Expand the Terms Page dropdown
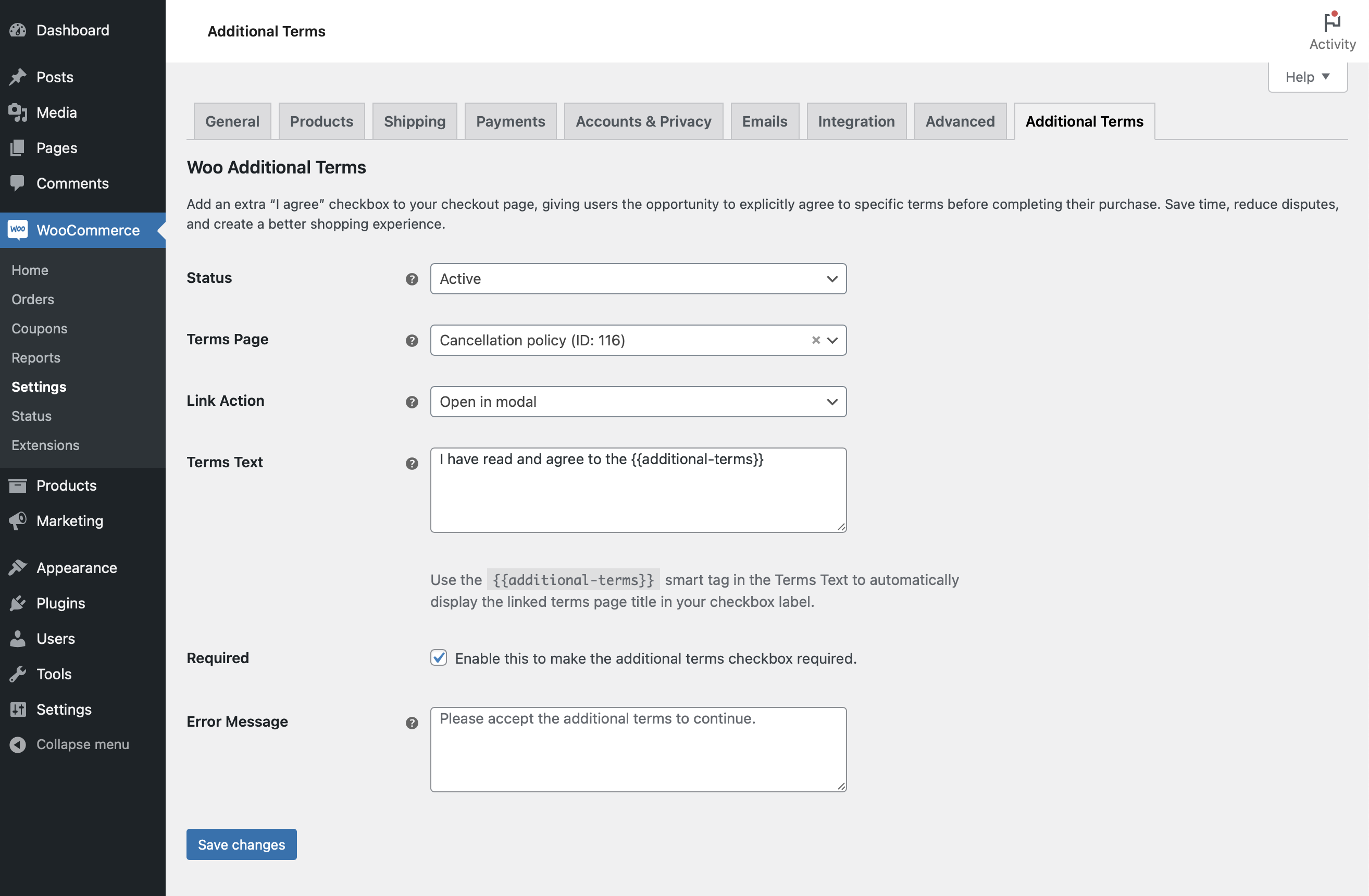Viewport: 1369px width, 896px height. (x=832, y=340)
